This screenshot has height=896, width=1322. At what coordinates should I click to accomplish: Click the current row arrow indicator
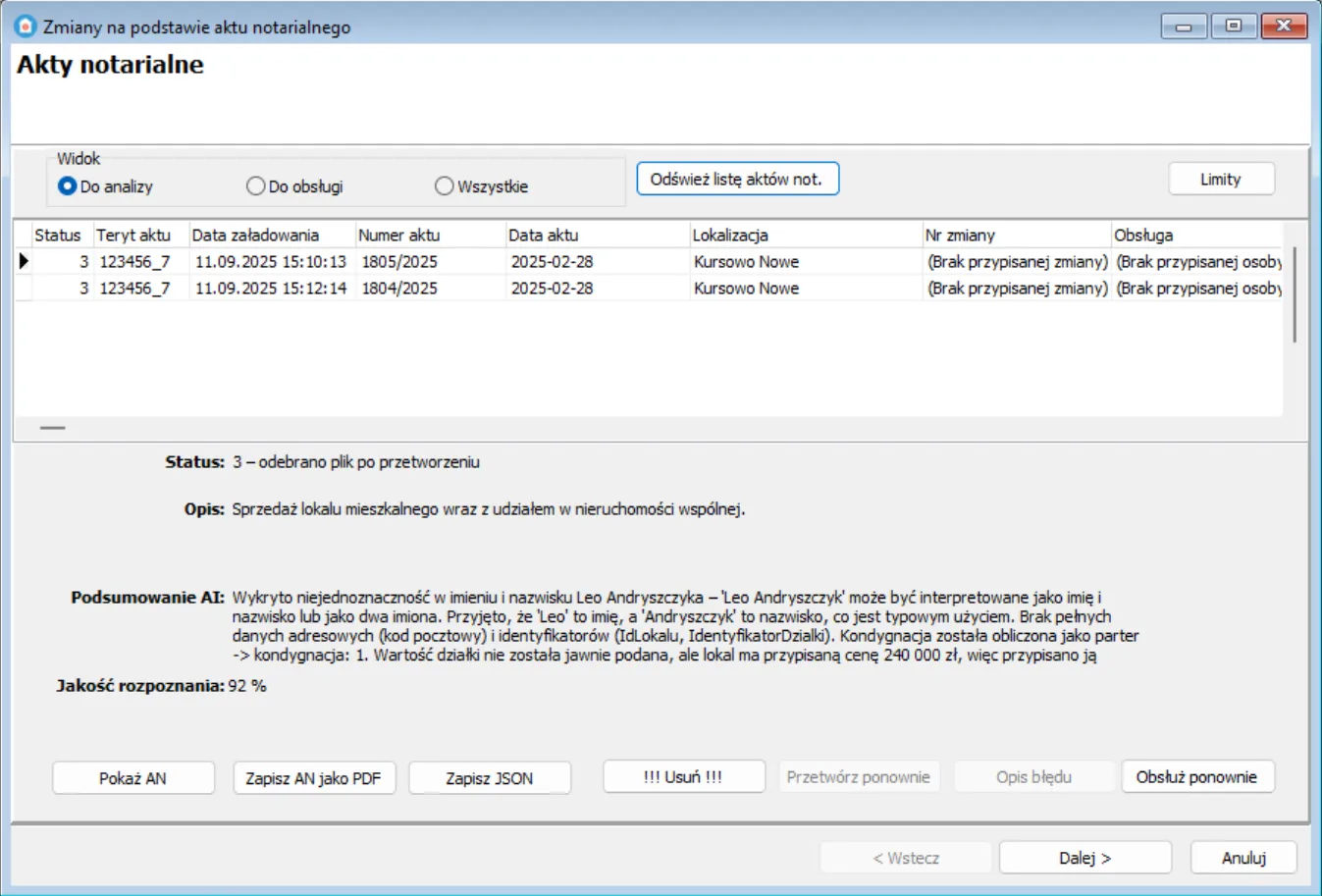click(24, 262)
